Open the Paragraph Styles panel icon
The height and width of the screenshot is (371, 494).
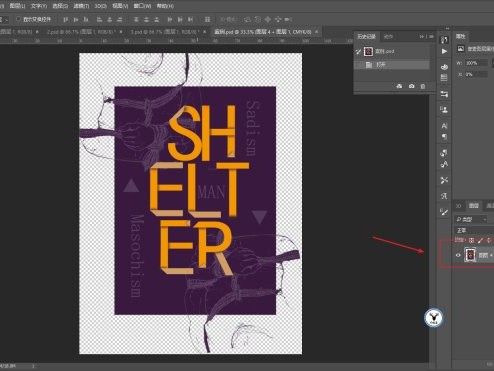click(x=444, y=153)
